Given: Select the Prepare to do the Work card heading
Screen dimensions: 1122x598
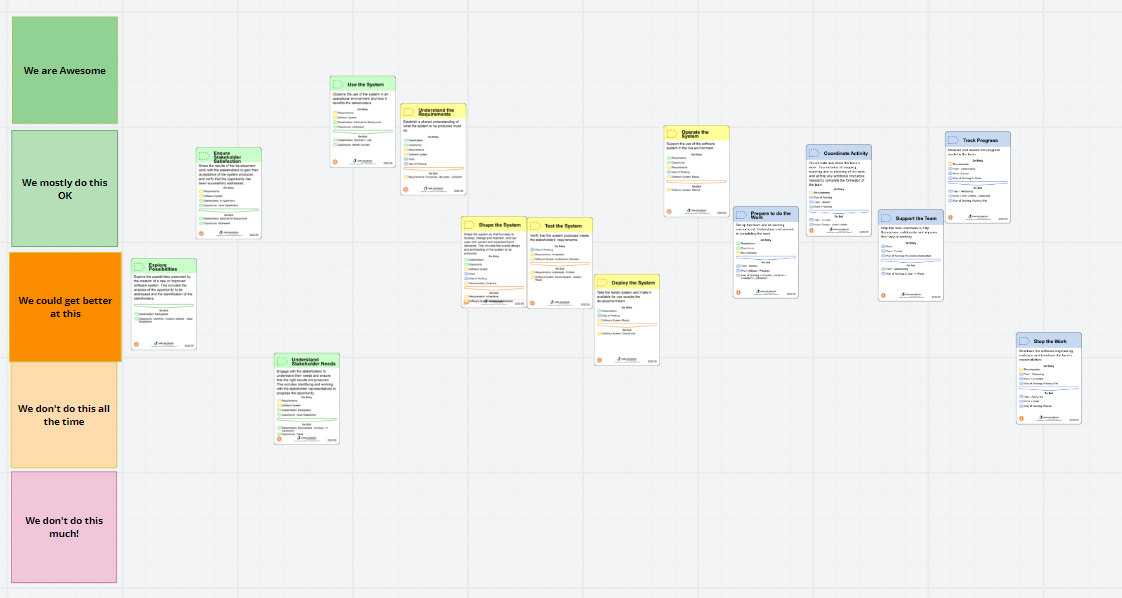Looking at the screenshot, I should pyautogui.click(x=771, y=216).
